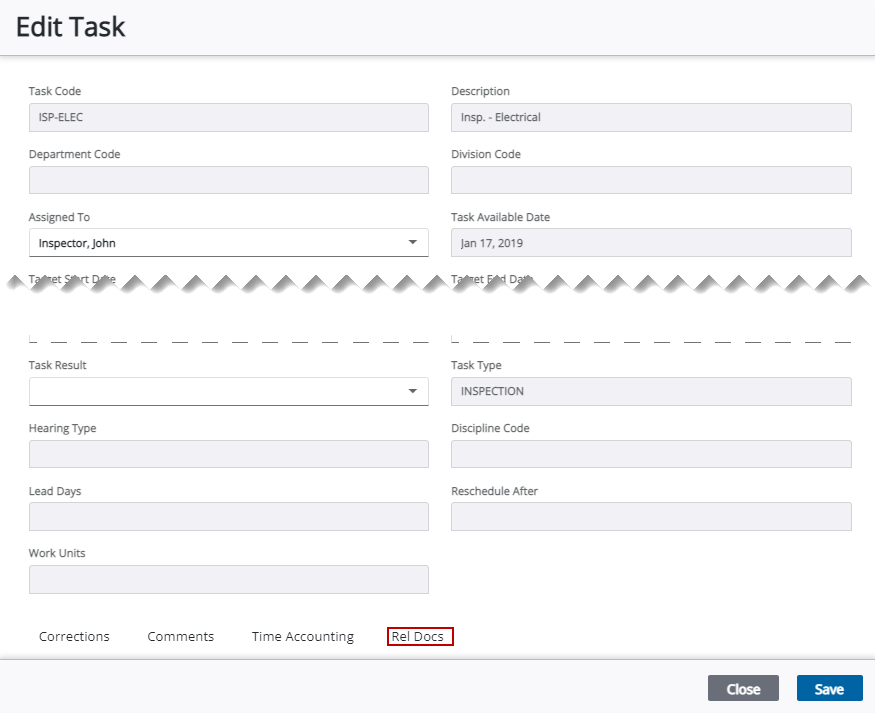Open the Comments tab
The width and height of the screenshot is (875, 713).
tap(180, 637)
